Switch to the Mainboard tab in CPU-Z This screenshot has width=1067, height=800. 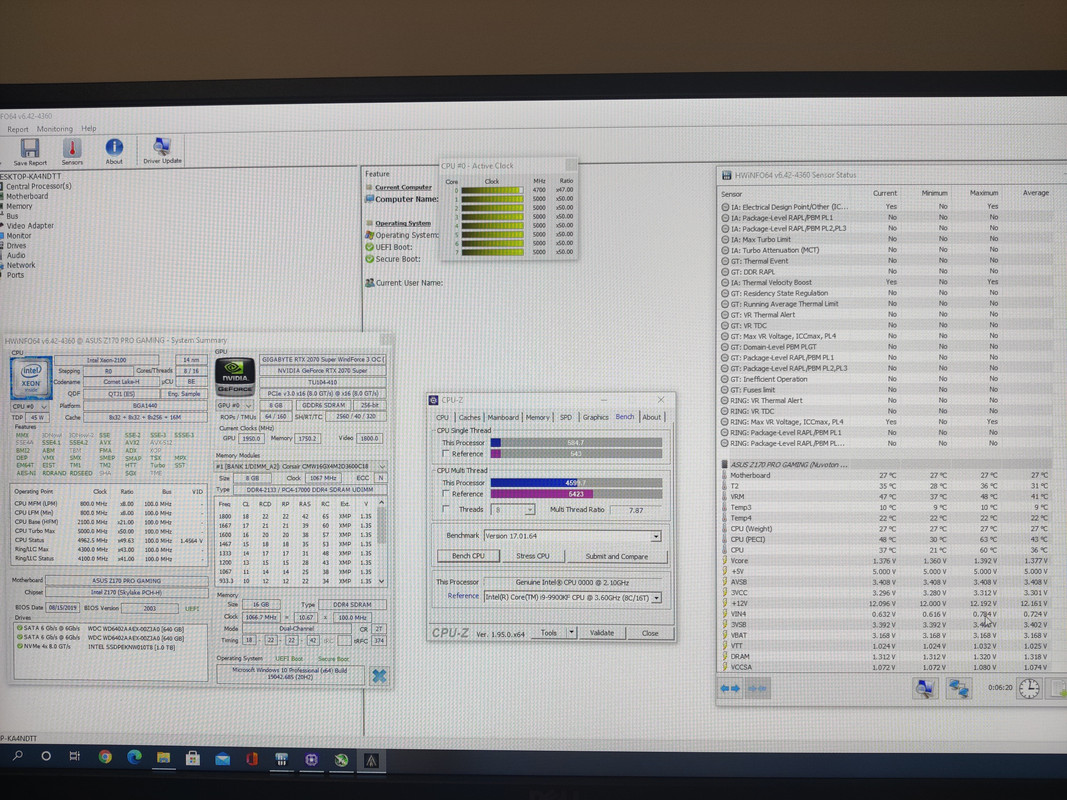503,417
